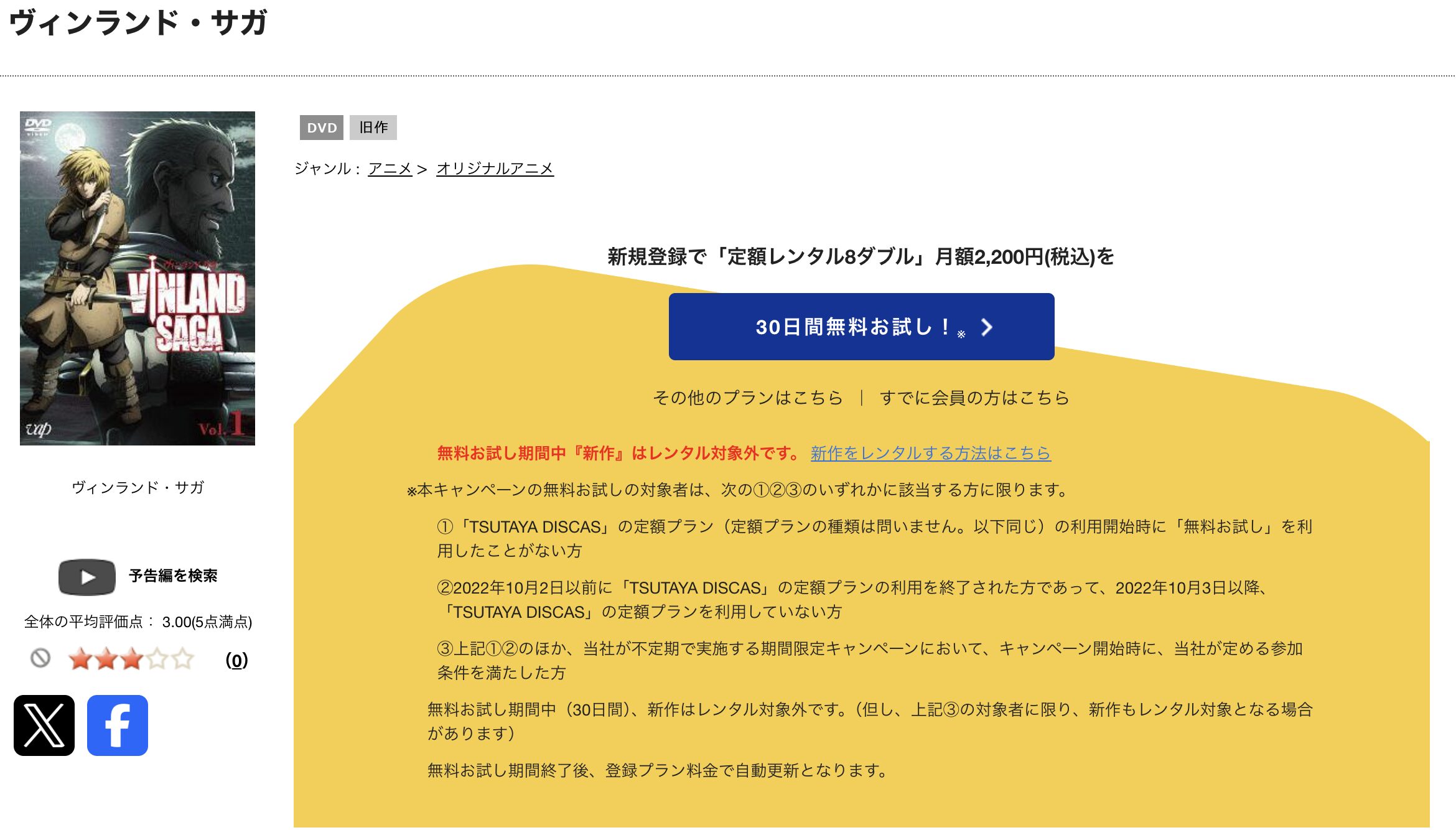The height and width of the screenshot is (830, 1456).
Task: Click condition ② 2022年10月2日以前 paragraph
Action: coord(852,600)
